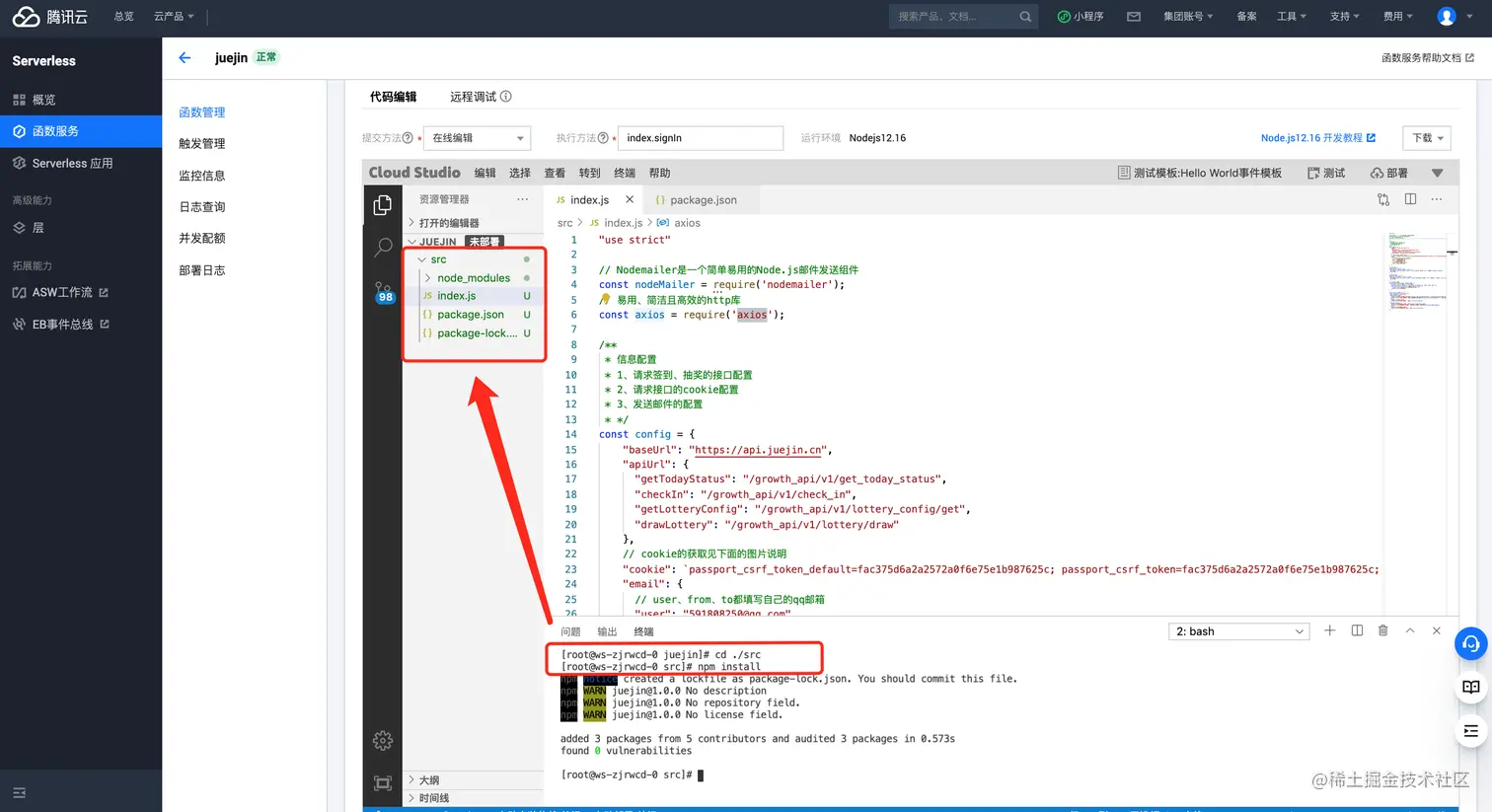Select 测试模板:Hello World事件模板
Screen dimensions: 1492x812
pos(1199,173)
